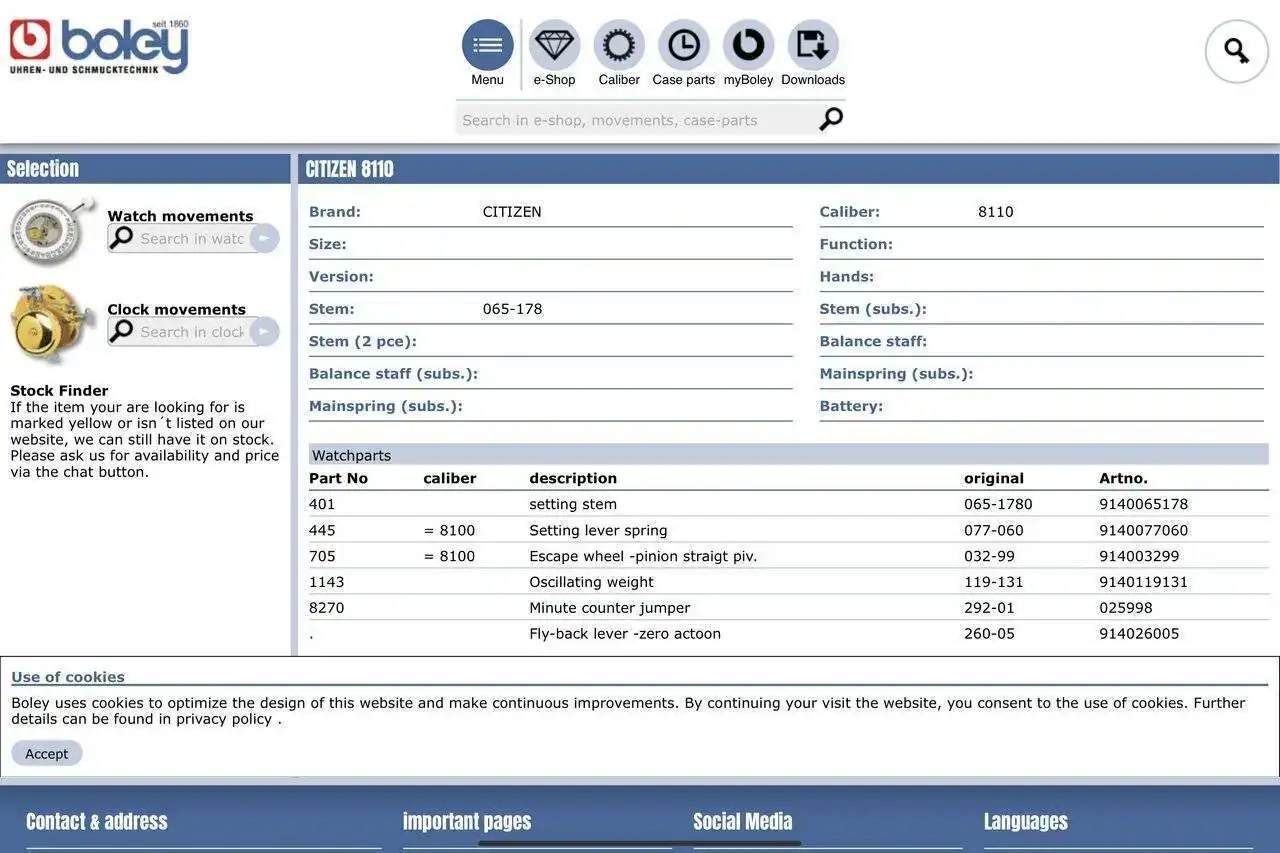Click part number 1143
Viewport: 1280px width, 853px height.
point(326,582)
